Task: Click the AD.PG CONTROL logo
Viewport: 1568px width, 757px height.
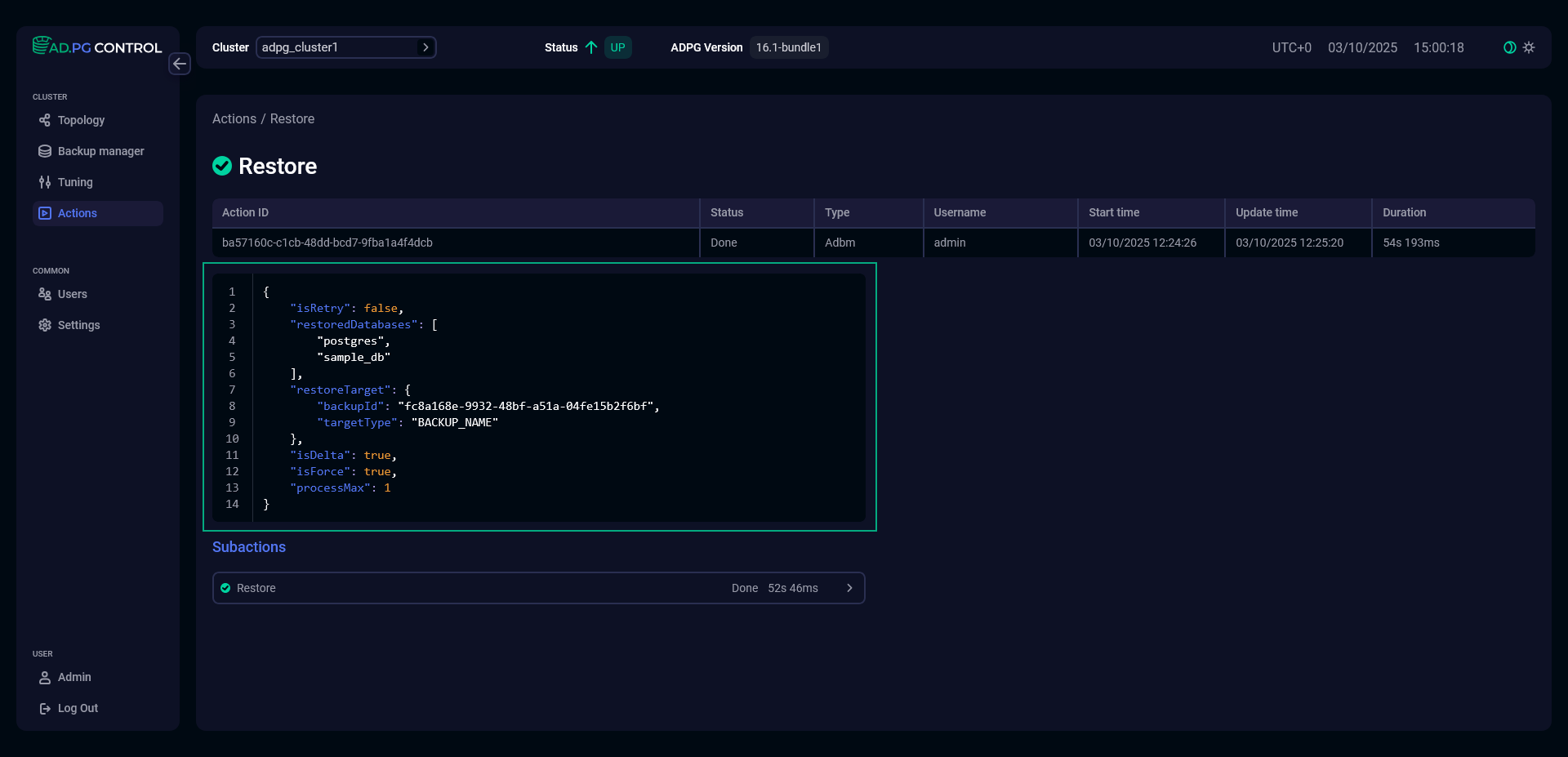Action: (x=96, y=47)
